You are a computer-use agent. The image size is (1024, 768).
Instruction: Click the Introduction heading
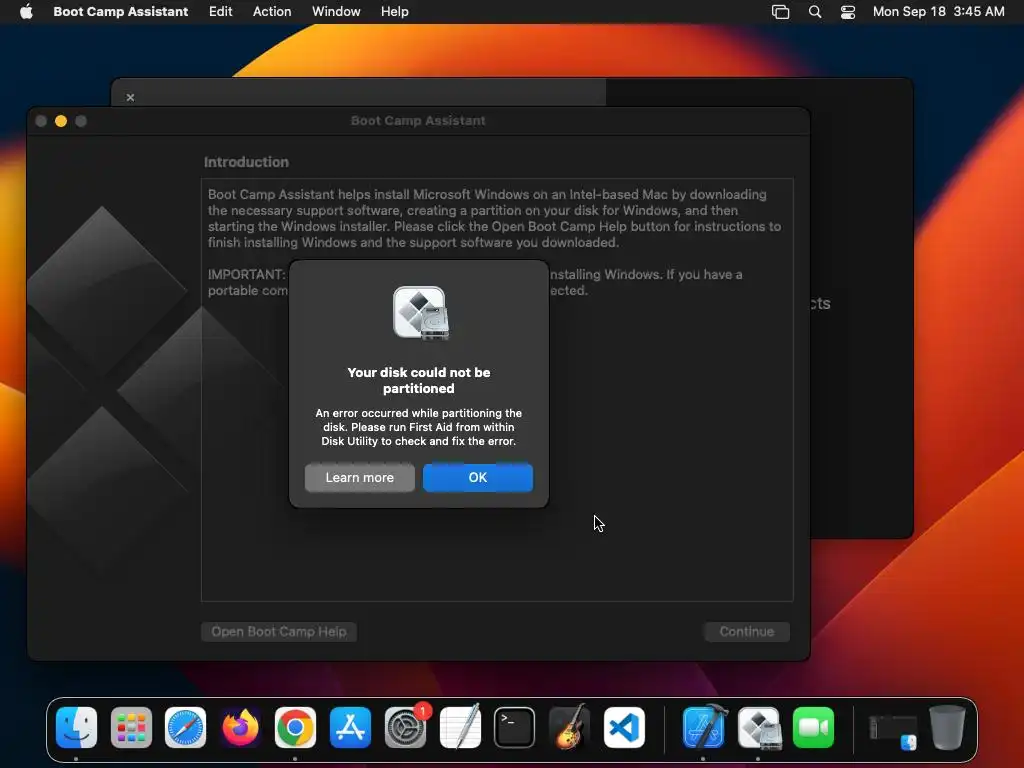[x=246, y=162]
